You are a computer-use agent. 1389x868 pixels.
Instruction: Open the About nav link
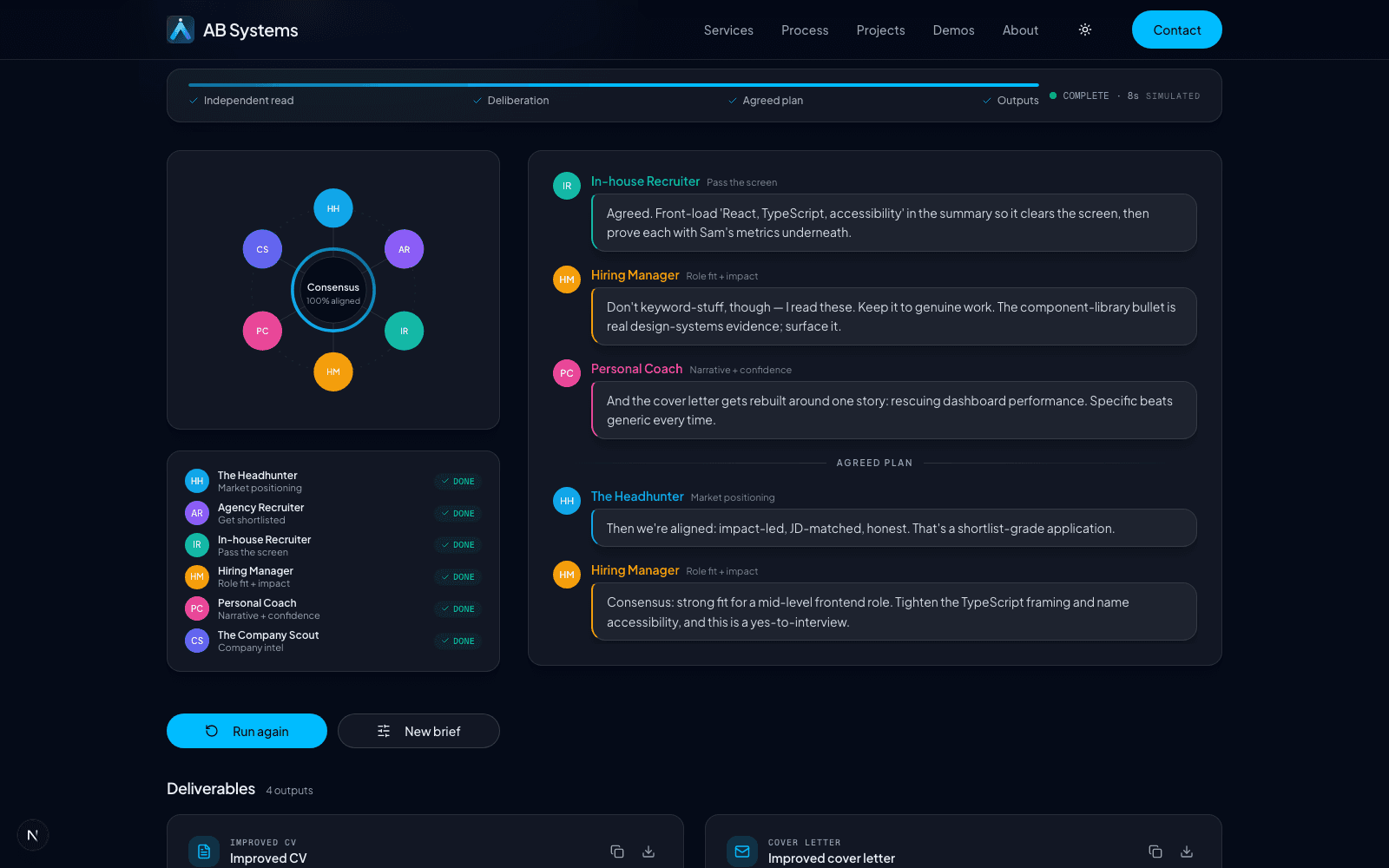[x=1020, y=30]
